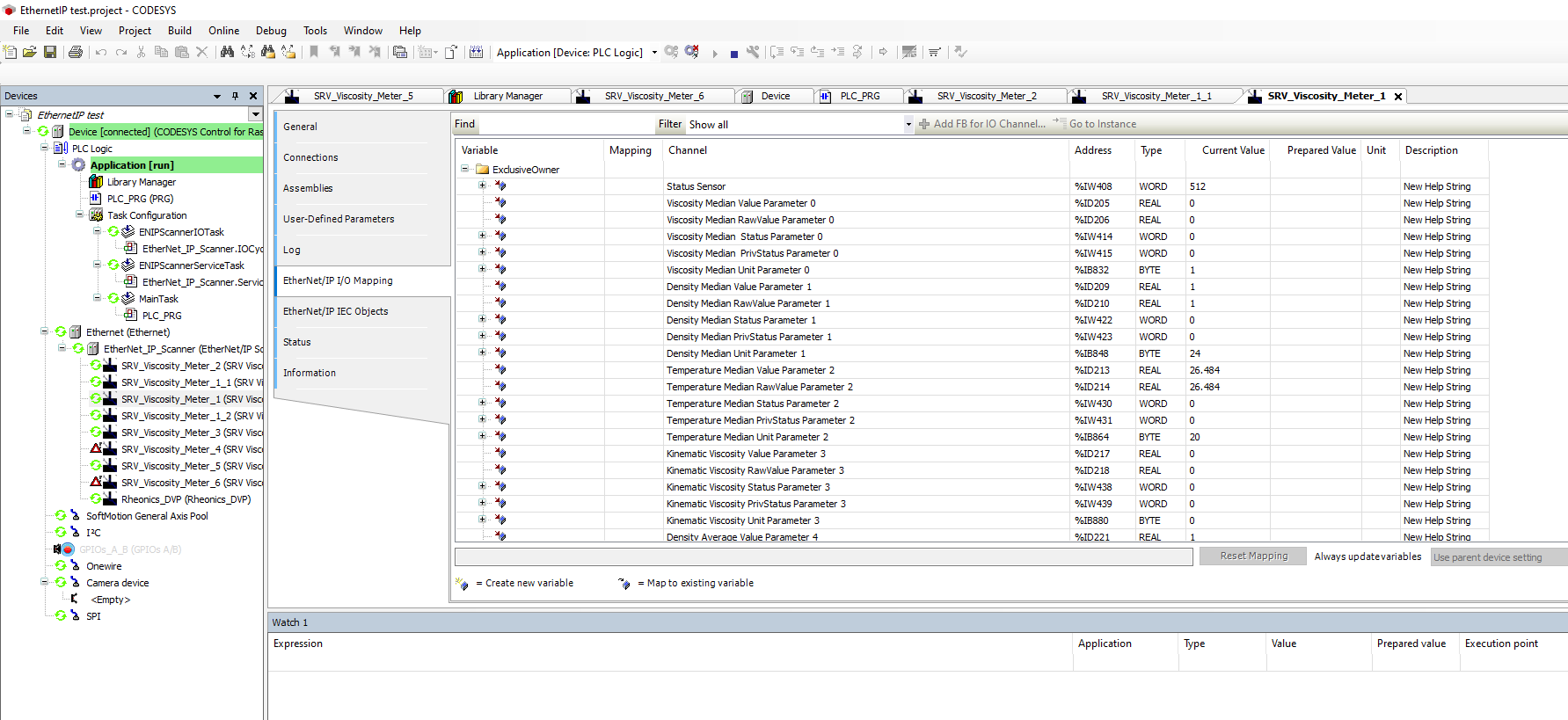Click the Copy toolbar icon
This screenshot has width=1568, height=720.
tap(161, 52)
